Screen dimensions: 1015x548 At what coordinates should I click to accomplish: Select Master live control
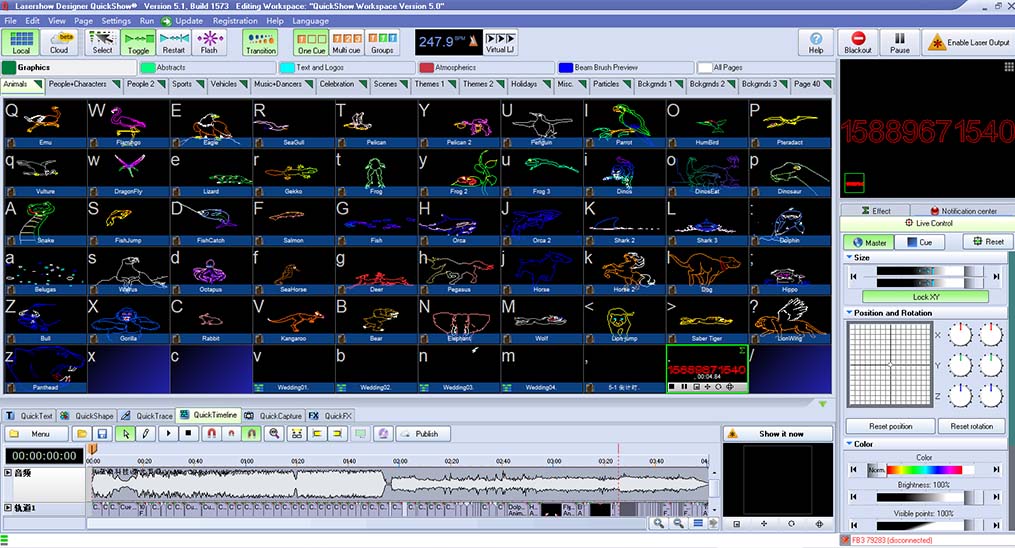(868, 242)
